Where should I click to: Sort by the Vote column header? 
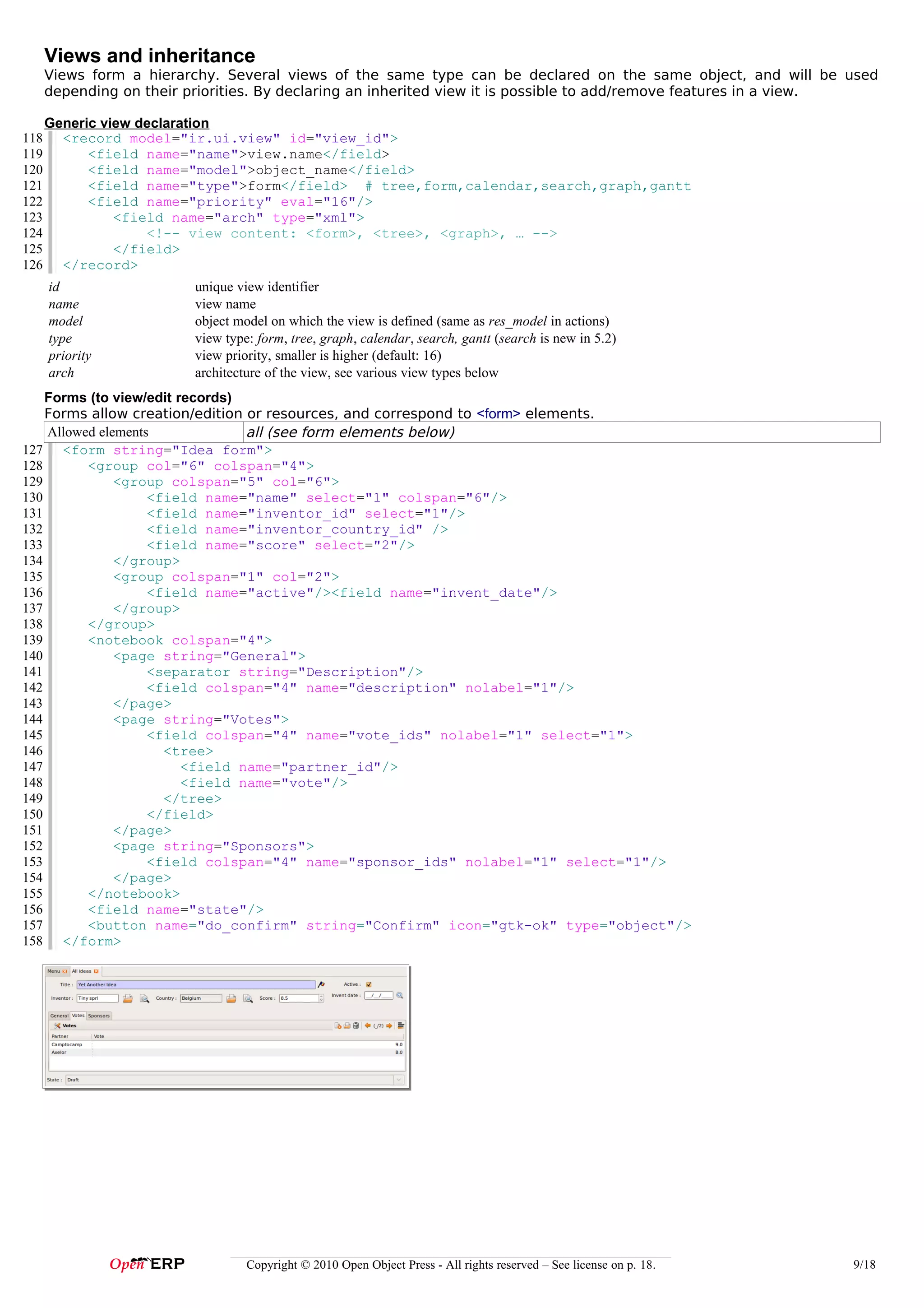coord(248,1036)
